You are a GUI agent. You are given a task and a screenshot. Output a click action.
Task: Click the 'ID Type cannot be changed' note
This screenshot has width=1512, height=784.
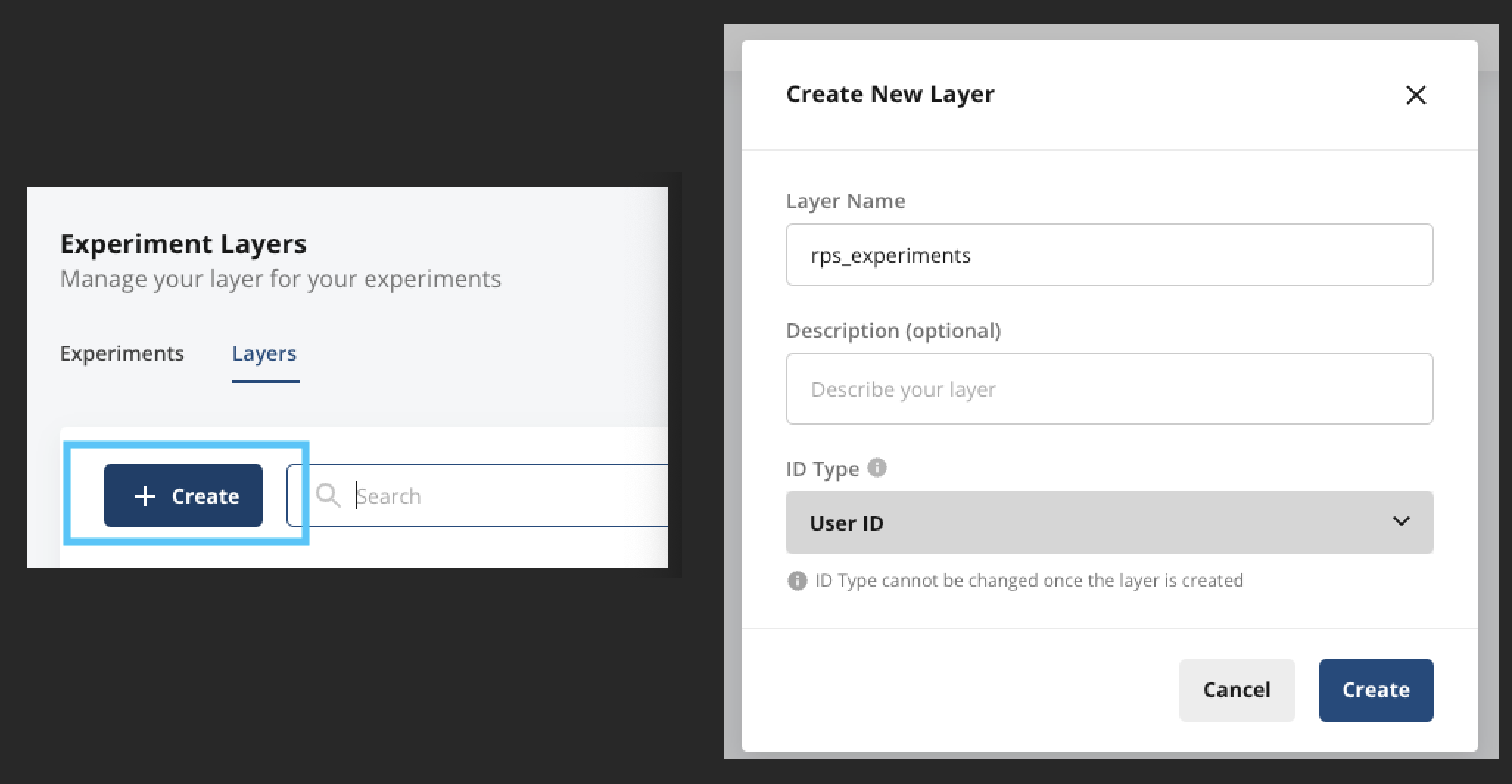1029,581
